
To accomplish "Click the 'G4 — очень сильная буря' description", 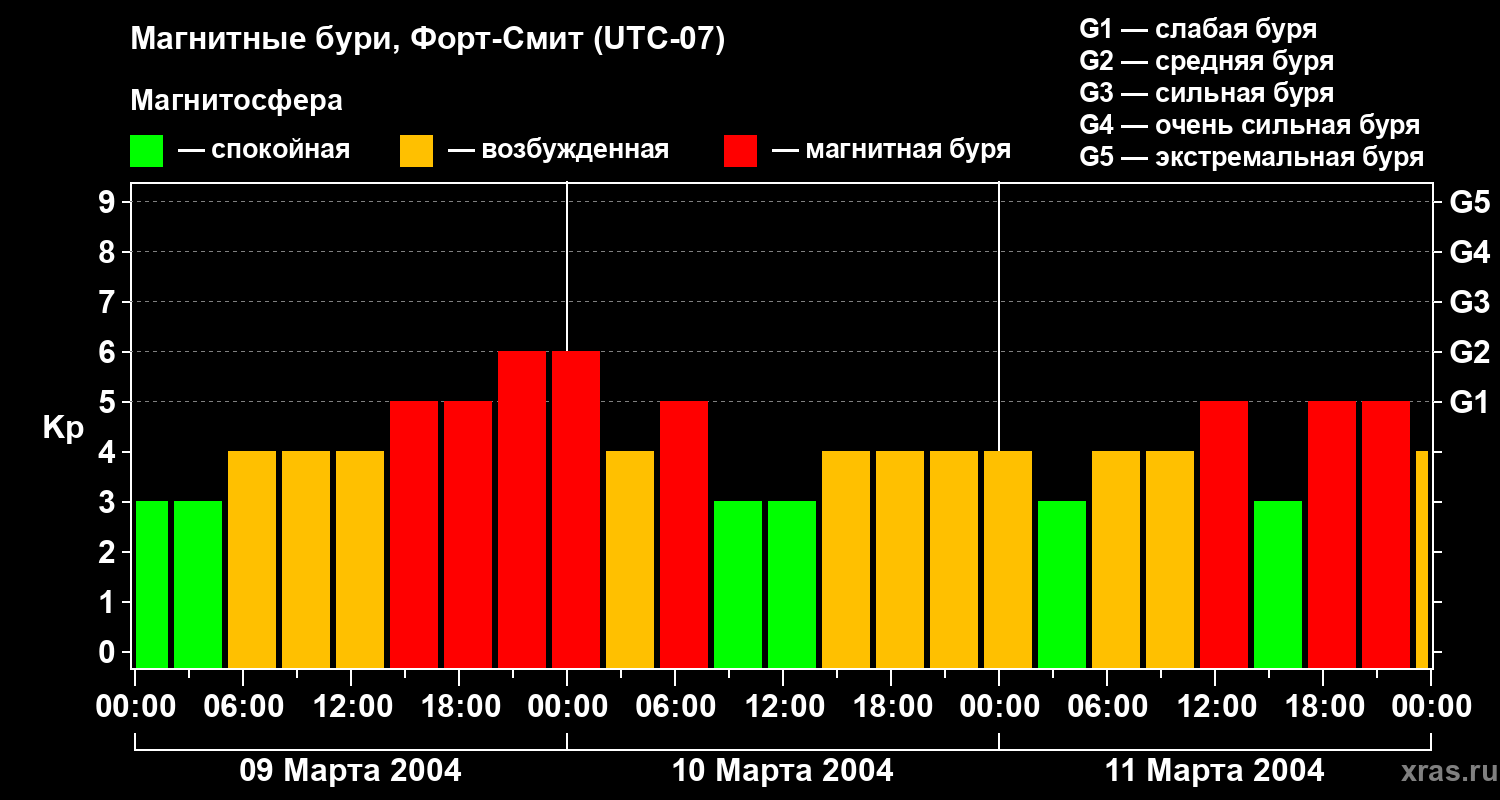I will point(1250,125).
